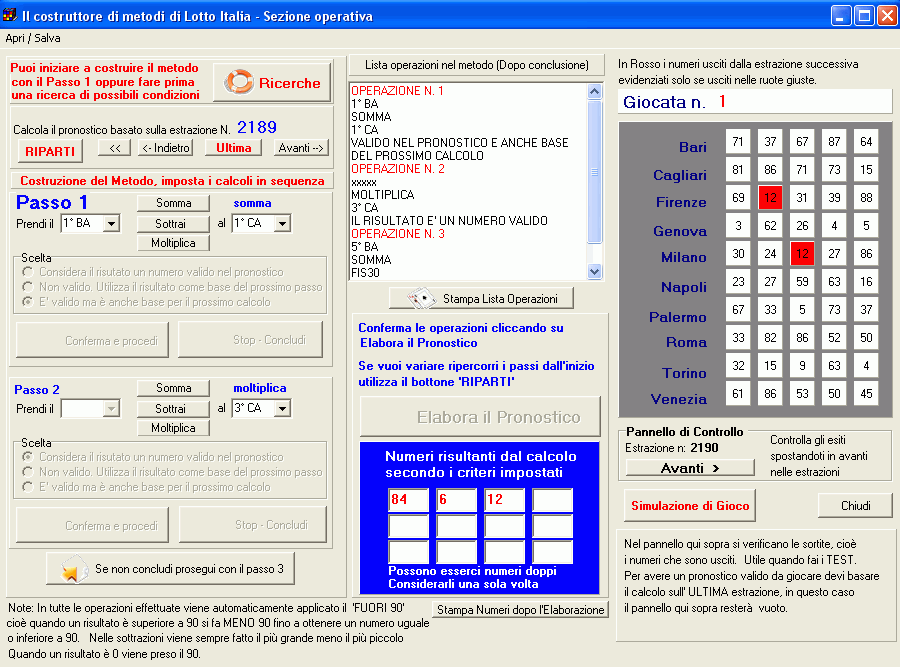Click result cell showing 12
This screenshot has height=667, width=900.
pyautogui.click(x=505, y=499)
